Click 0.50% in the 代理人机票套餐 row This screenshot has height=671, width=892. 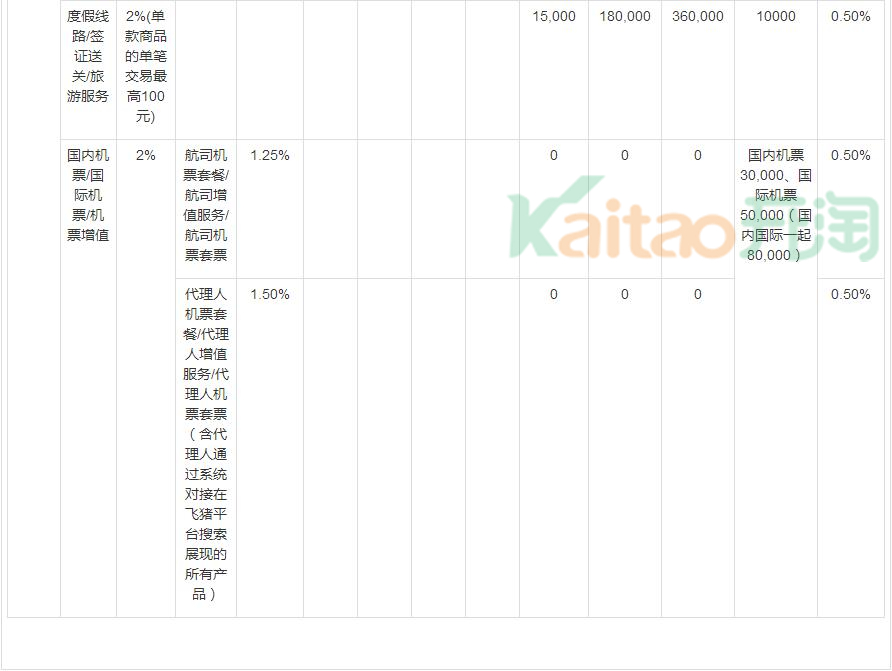pos(850,294)
